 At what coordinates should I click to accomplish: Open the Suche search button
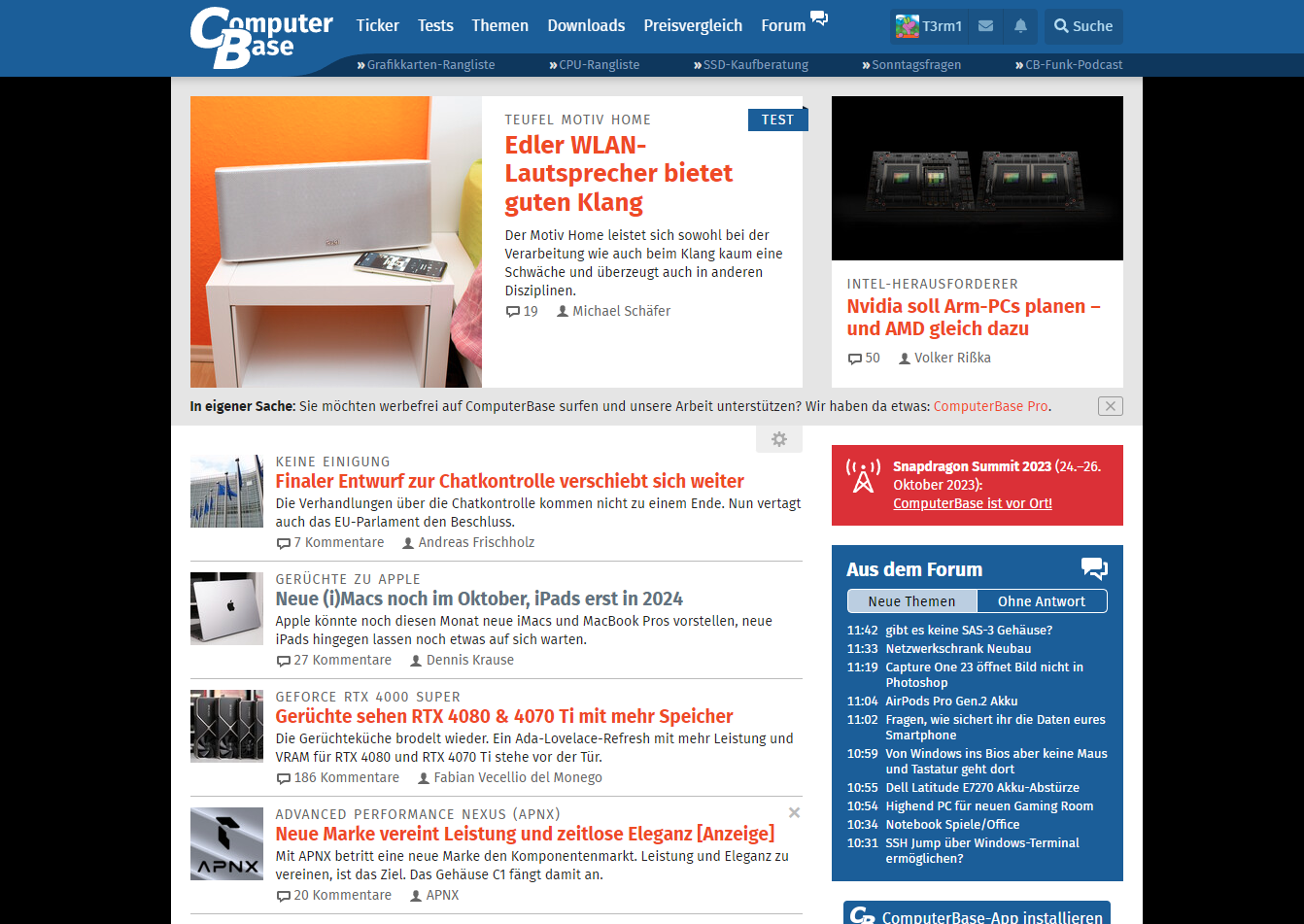click(1084, 26)
